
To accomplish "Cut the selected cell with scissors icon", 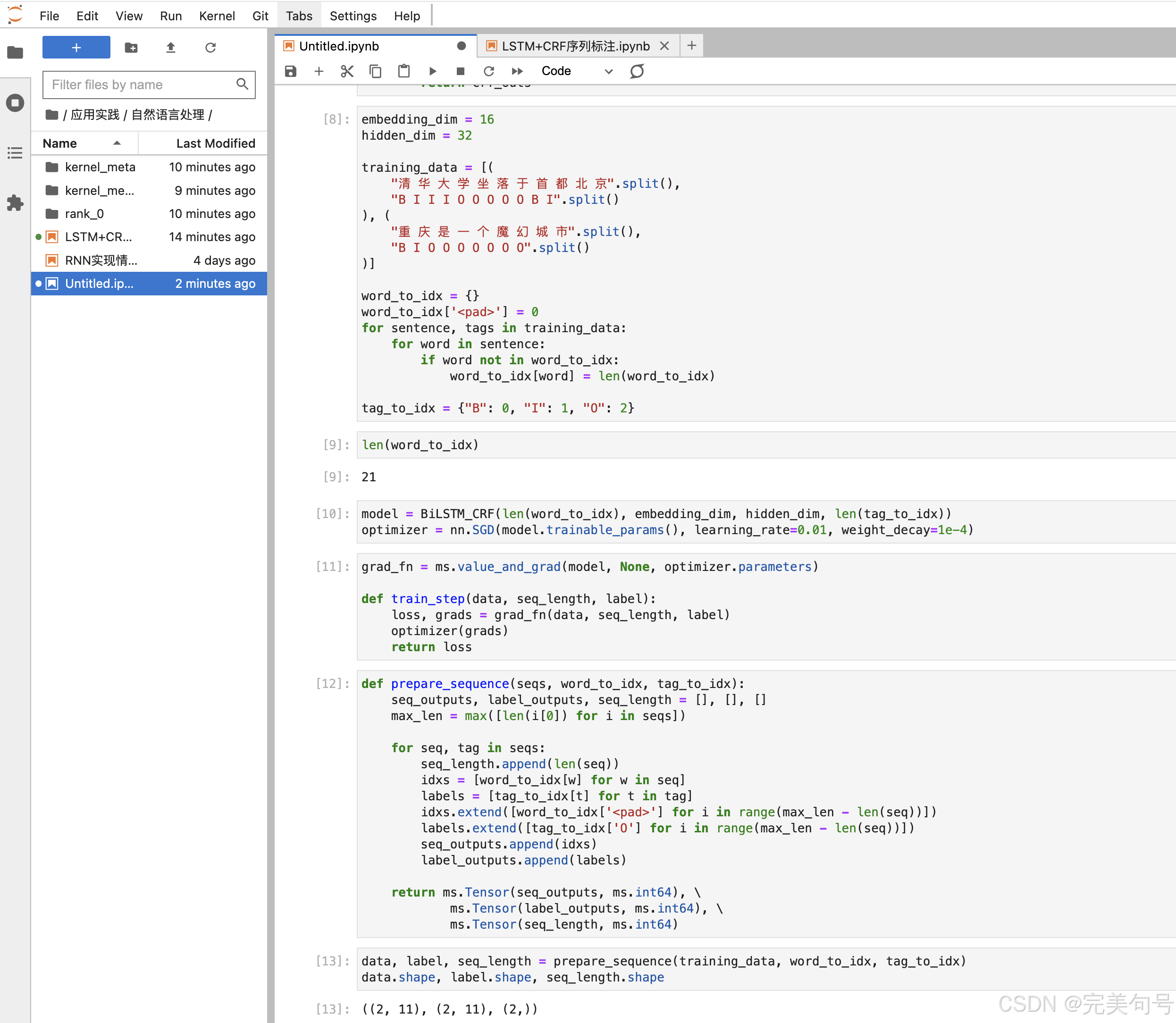I will 346,71.
